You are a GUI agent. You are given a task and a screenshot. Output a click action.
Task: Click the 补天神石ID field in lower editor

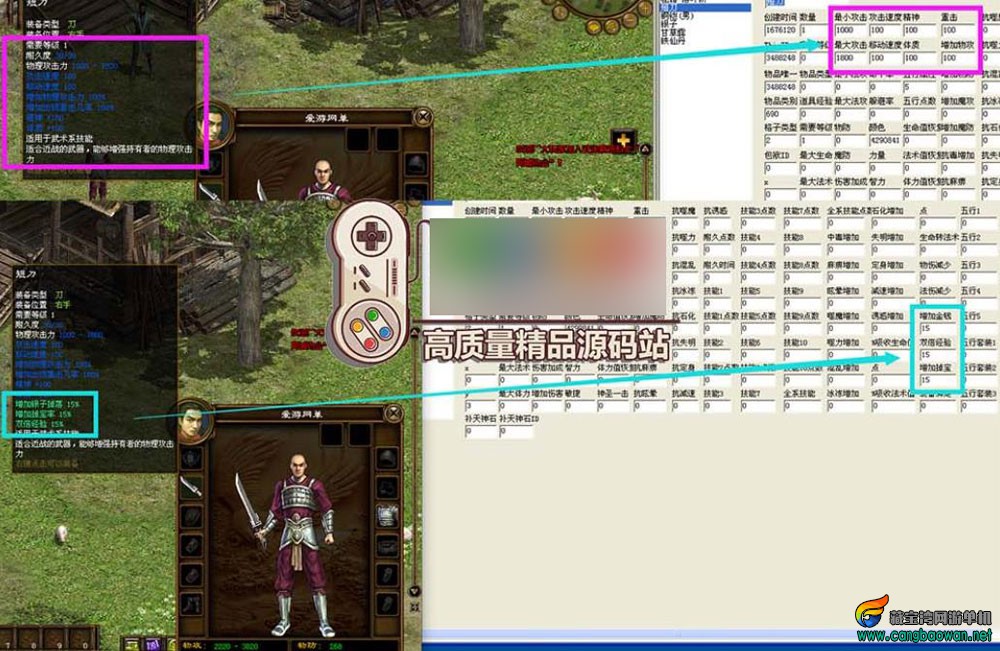tap(515, 432)
